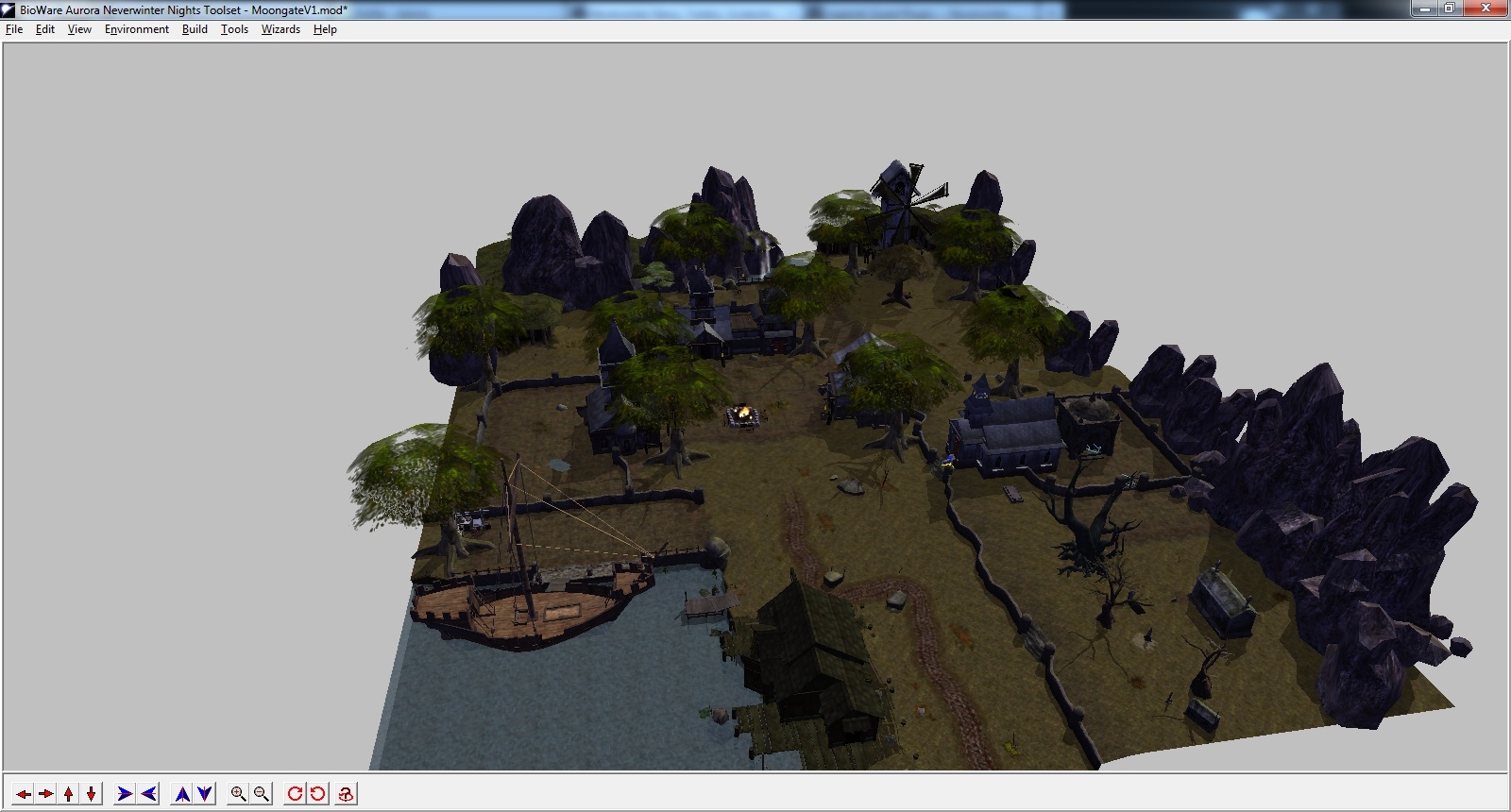The width and height of the screenshot is (1511, 812).
Task: Open the View menu
Action: (79, 29)
